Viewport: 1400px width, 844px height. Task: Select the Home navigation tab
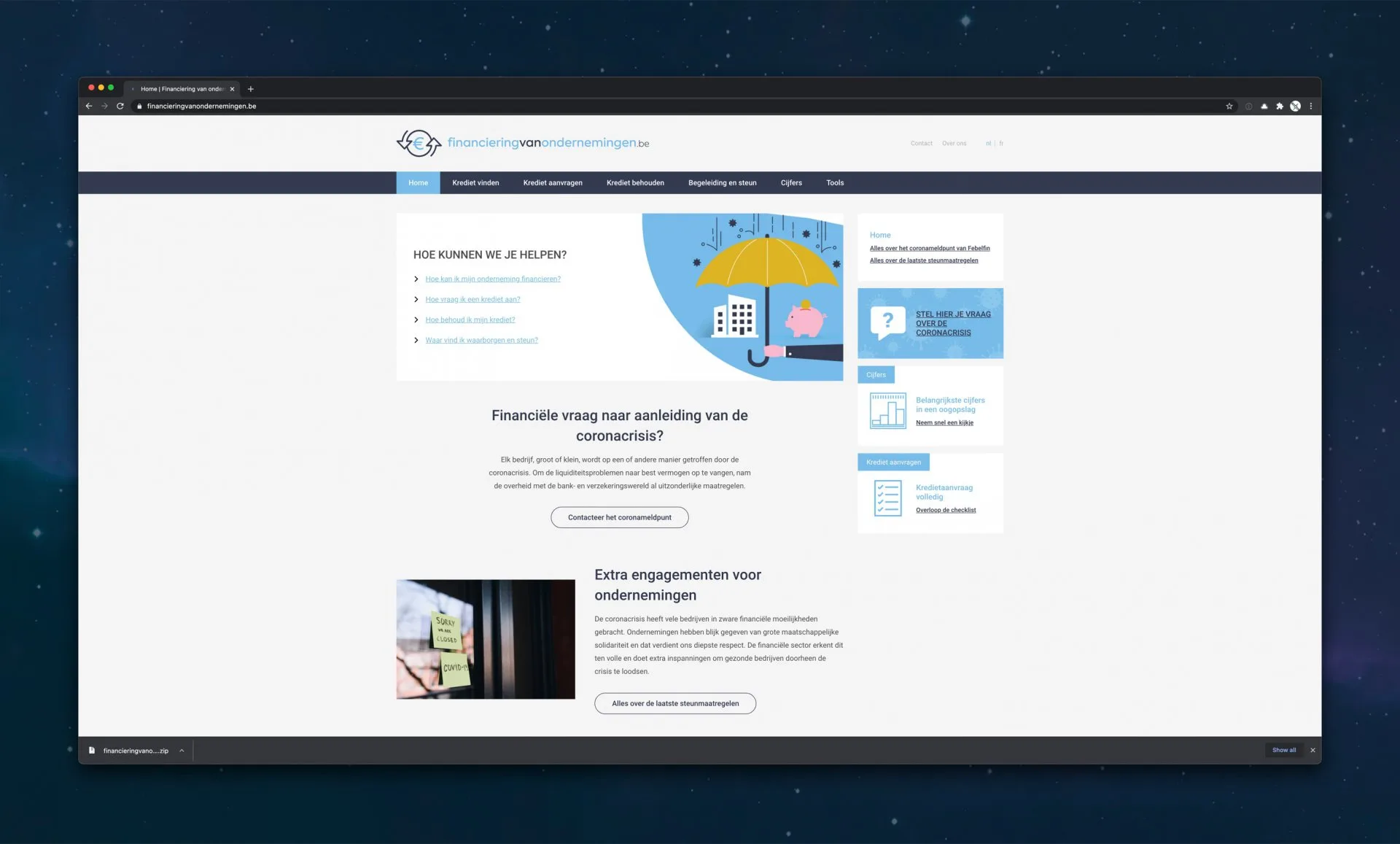click(419, 183)
